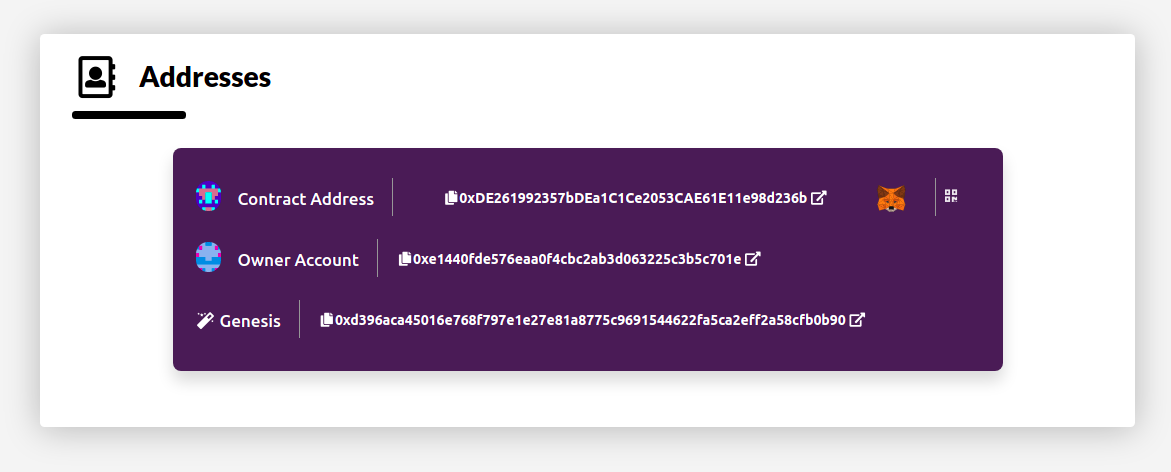Click the address book icon beside Addresses
Screen dimensions: 1171x472
(x=96, y=77)
